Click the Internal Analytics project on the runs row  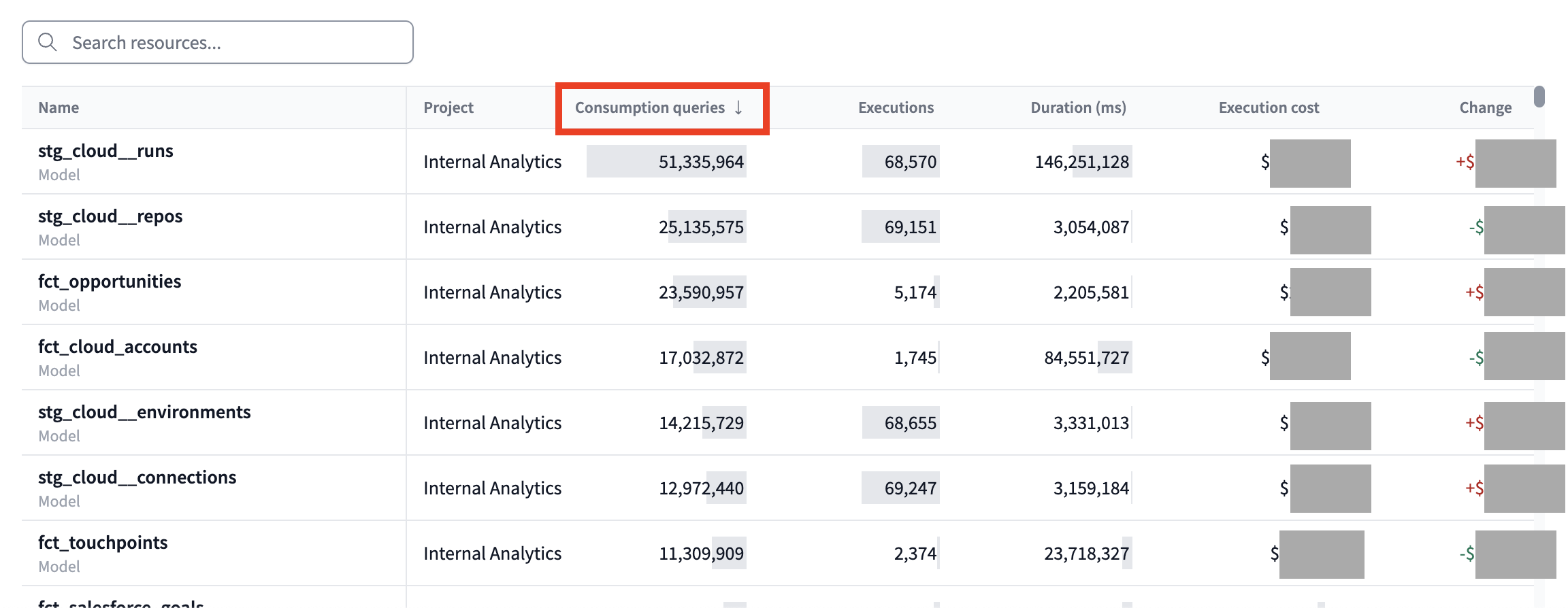[x=492, y=161]
